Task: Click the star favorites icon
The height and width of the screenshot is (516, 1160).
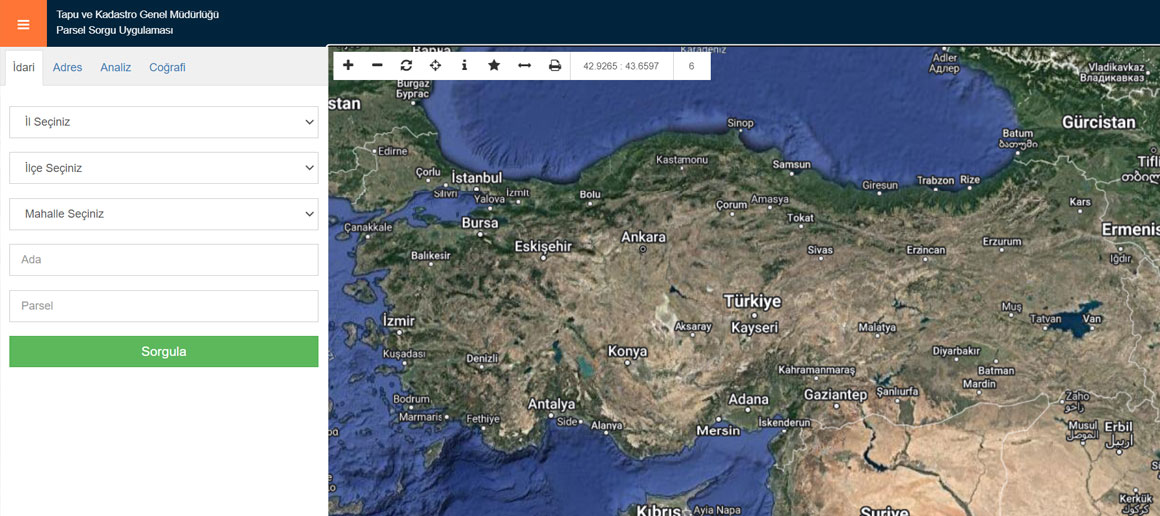Action: 494,66
